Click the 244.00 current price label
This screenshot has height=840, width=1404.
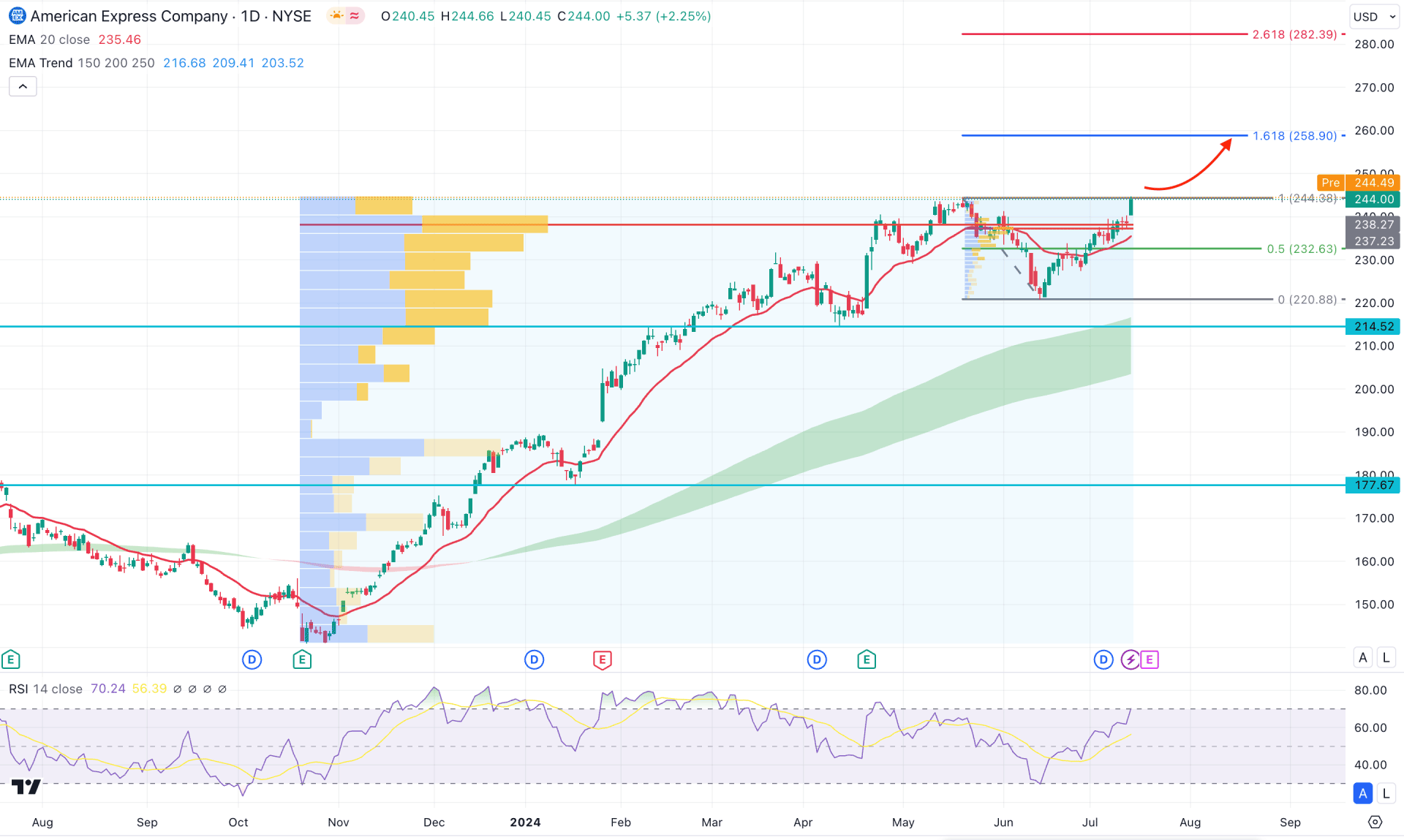pos(1373,199)
